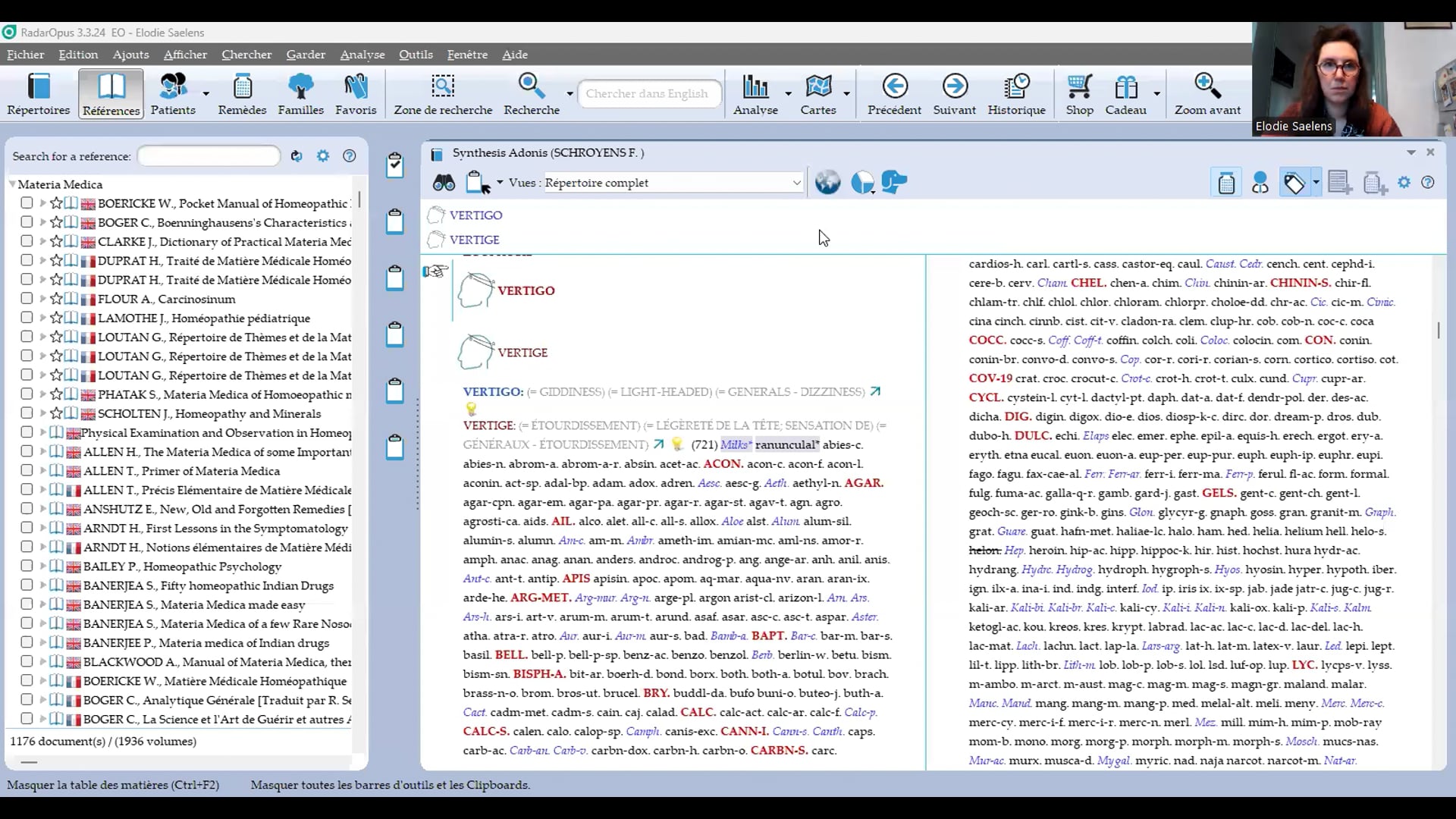Check the CLARKE J., Dictionary checkbox
Image resolution: width=1456 pixels, height=819 pixels.
coord(27,241)
